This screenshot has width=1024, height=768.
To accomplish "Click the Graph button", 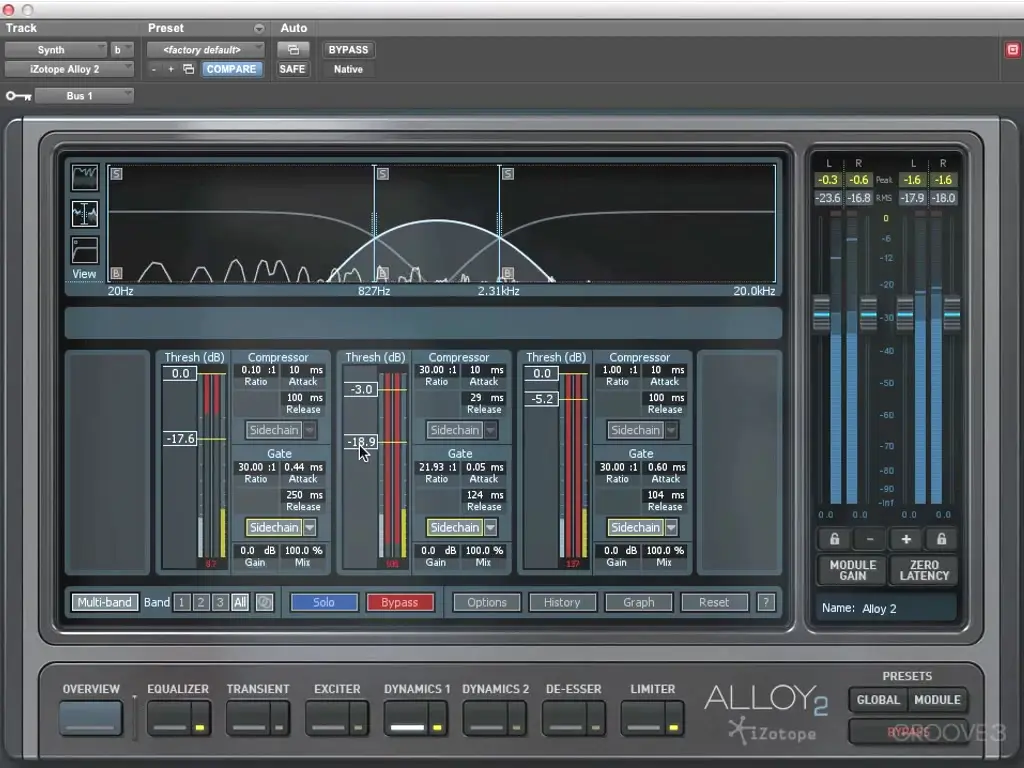I will coord(639,602).
